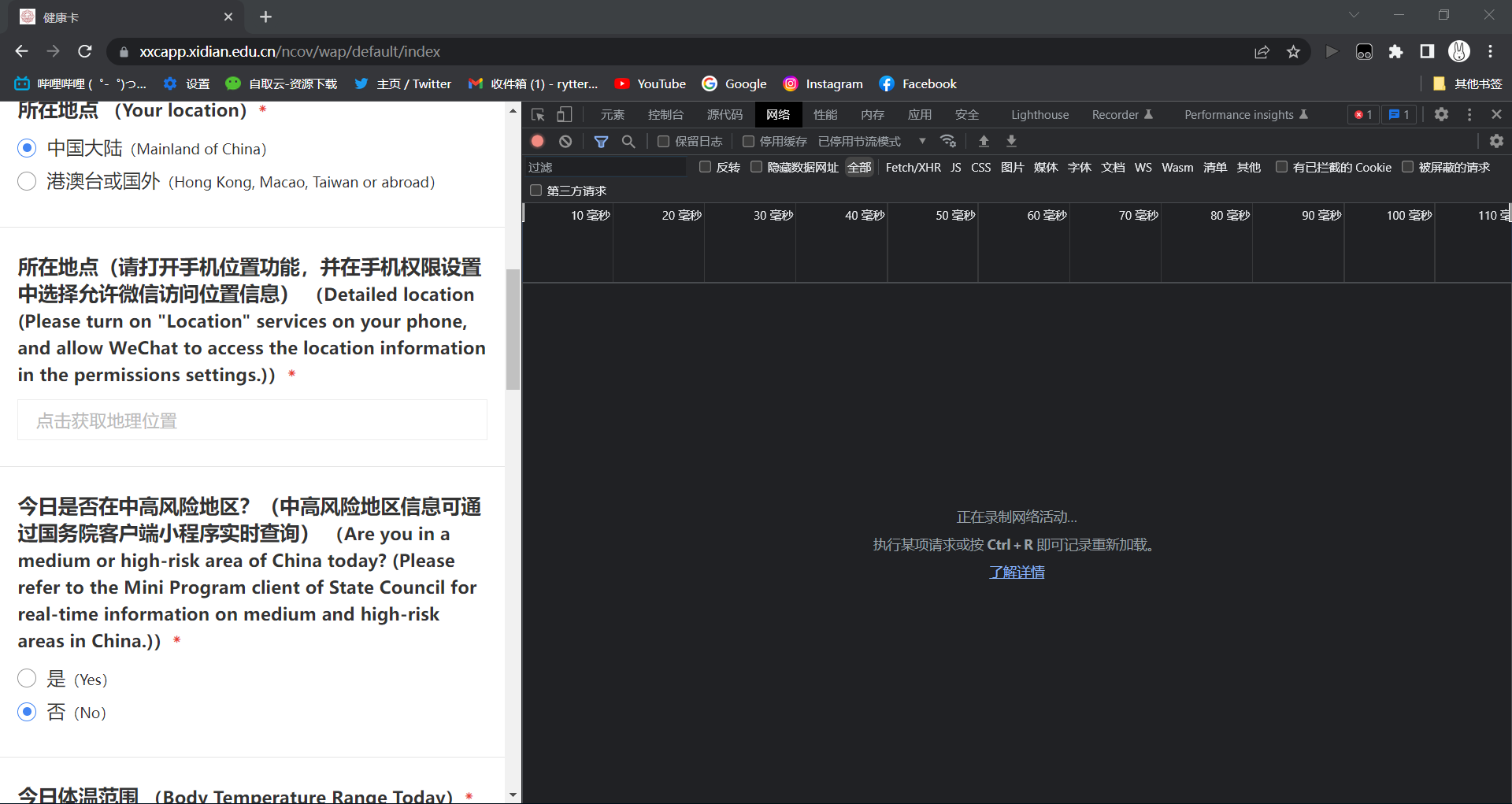The height and width of the screenshot is (804, 1512).
Task: Stop recording network log with red button
Action: (x=538, y=141)
